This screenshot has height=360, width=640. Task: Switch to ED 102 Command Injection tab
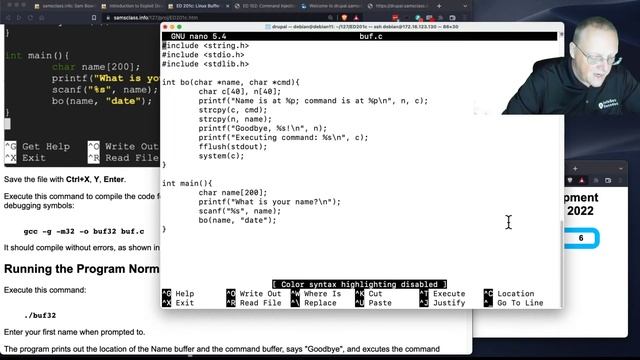point(264,6)
